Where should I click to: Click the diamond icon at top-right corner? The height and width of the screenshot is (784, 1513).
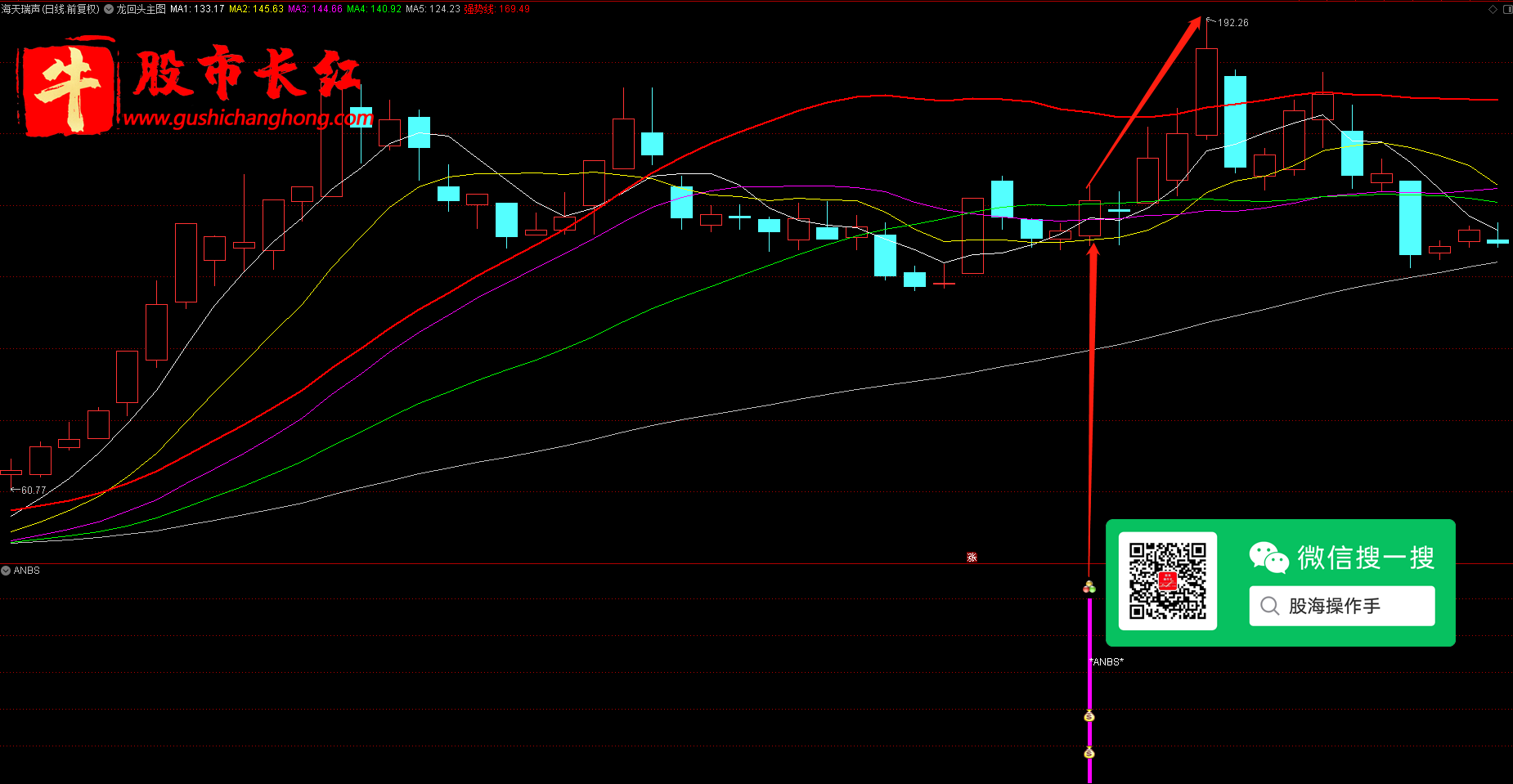(1493, 9)
